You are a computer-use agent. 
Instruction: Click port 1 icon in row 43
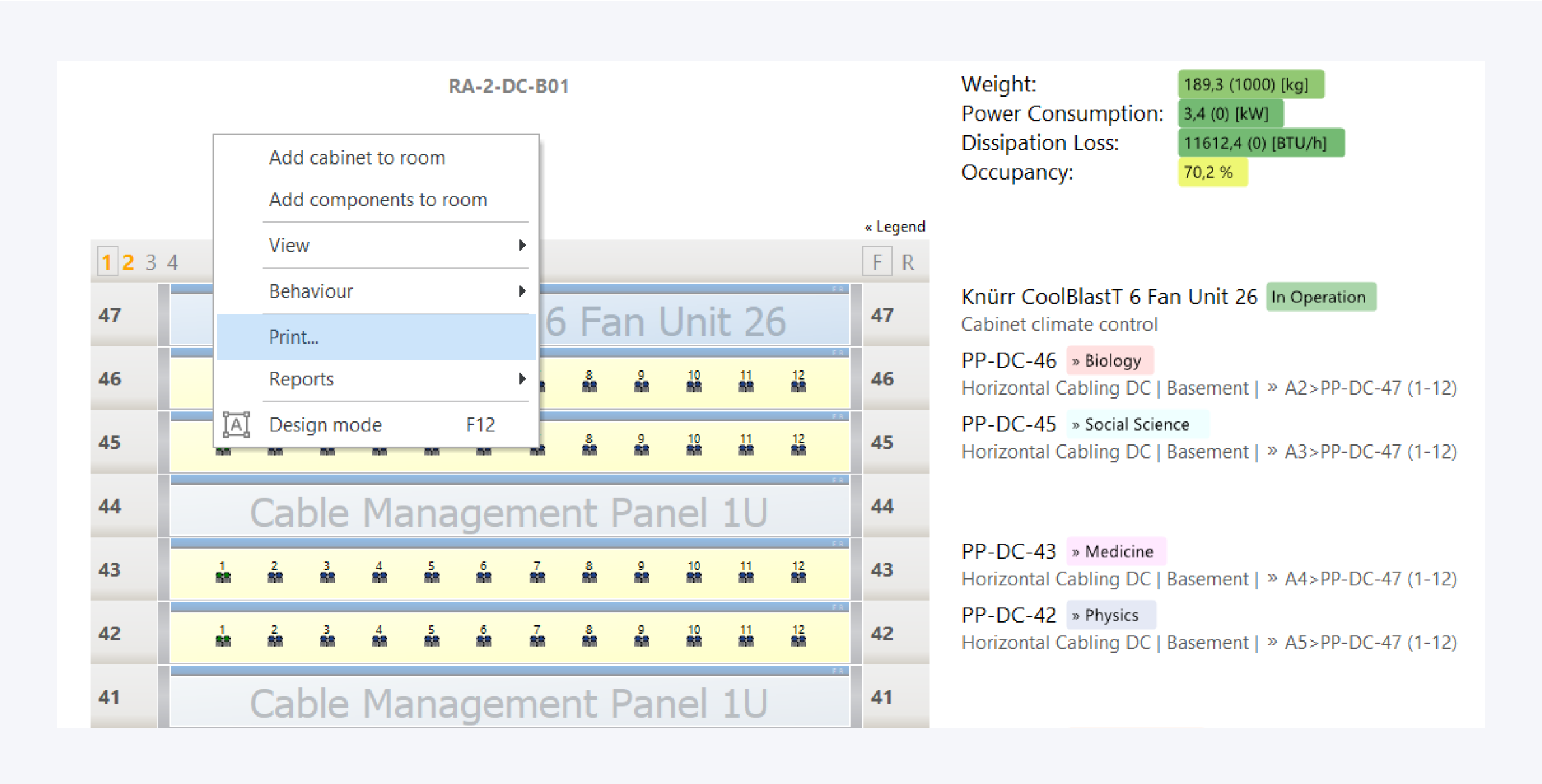pyautogui.click(x=223, y=576)
